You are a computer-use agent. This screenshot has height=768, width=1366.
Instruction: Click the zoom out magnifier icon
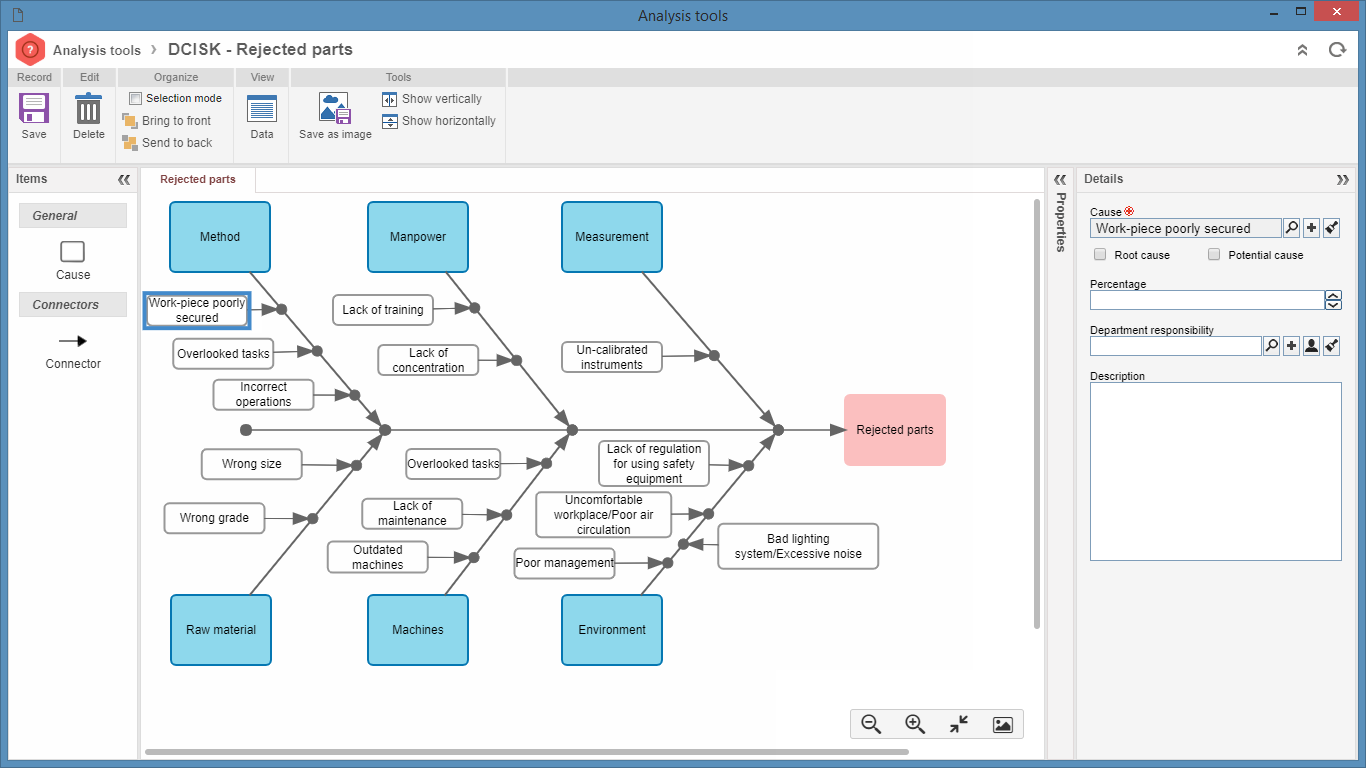tap(871, 724)
